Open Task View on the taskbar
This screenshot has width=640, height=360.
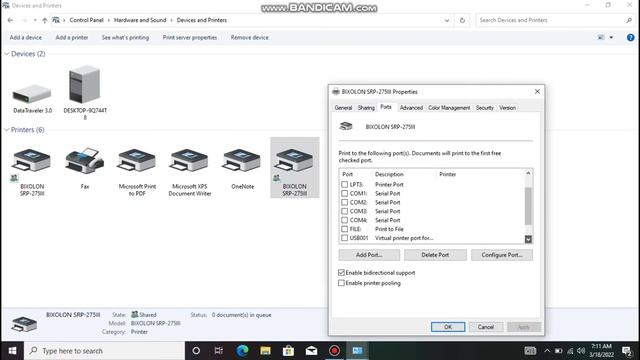coord(219,351)
